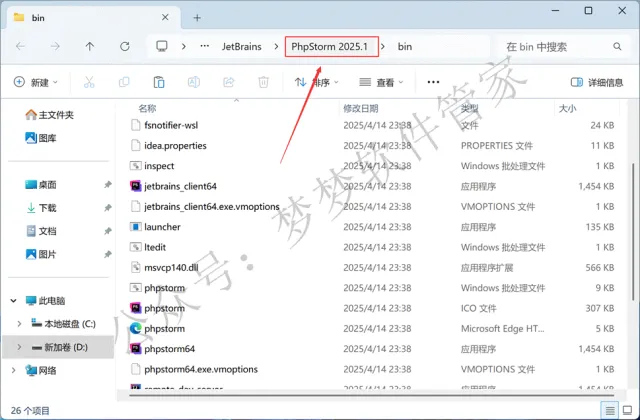Select the msvcp140.dll file icon

tap(136, 267)
